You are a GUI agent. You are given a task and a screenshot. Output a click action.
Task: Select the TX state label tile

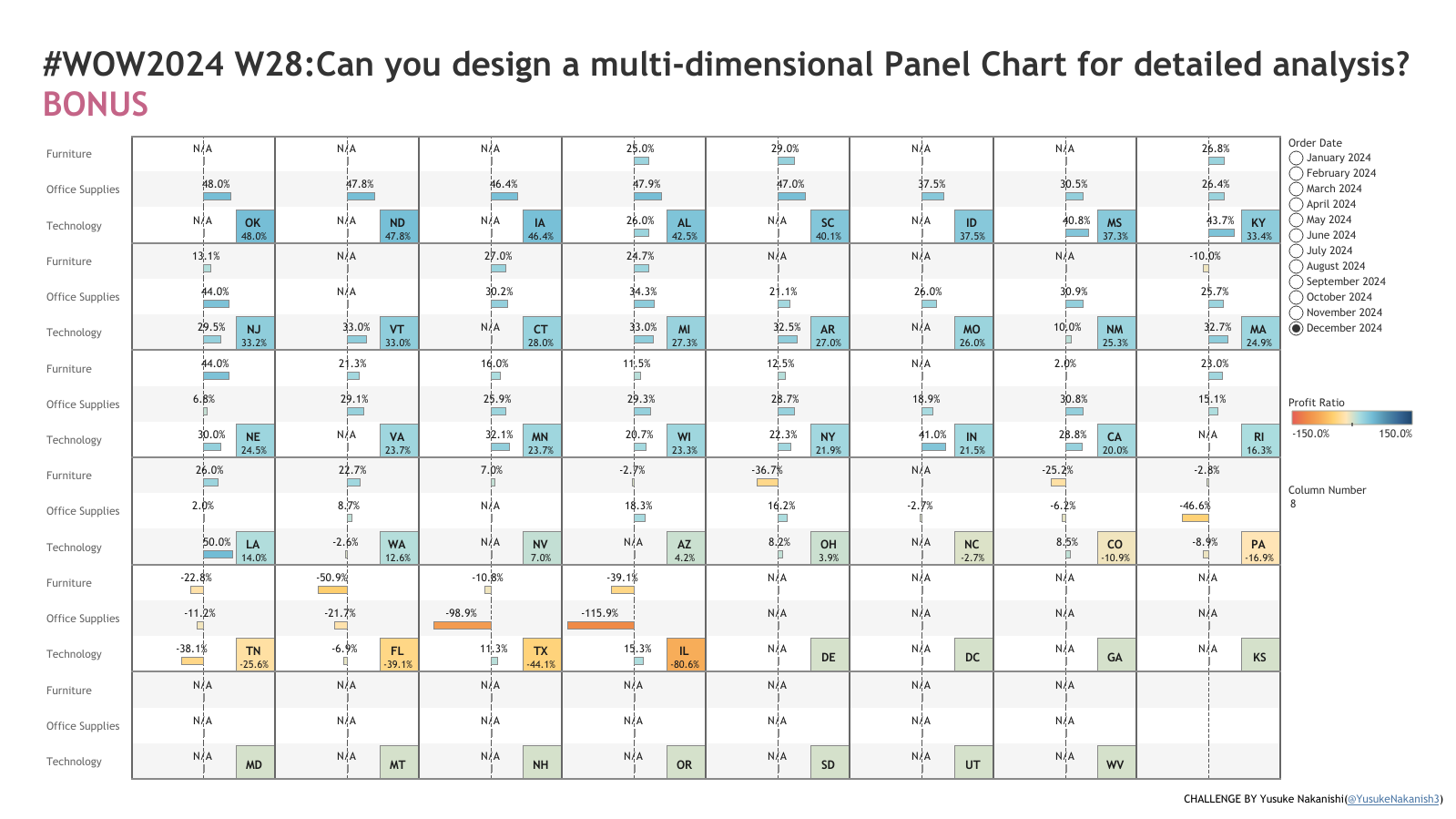pos(541,655)
